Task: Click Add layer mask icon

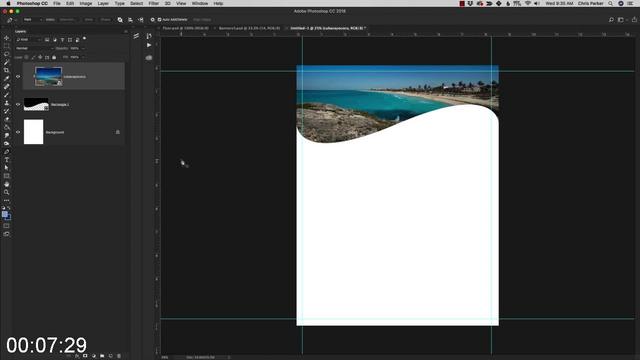Action: click(85, 356)
